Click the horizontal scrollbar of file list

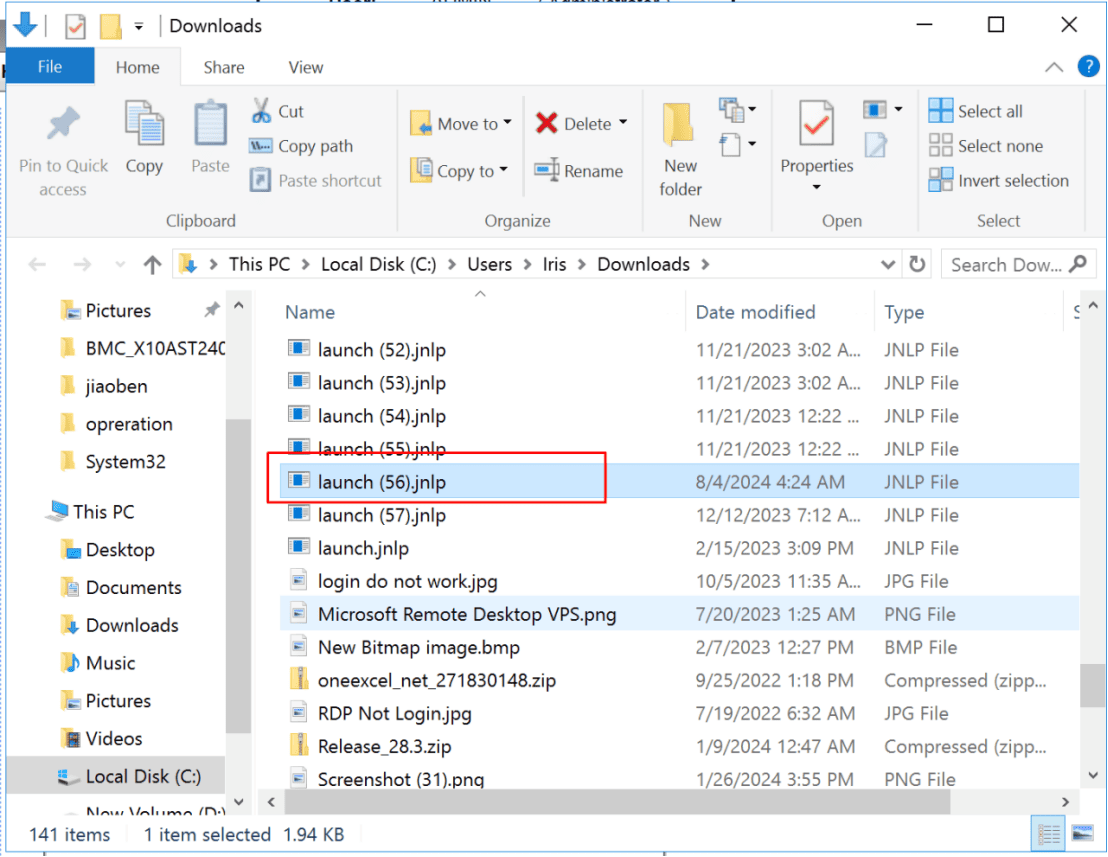tap(618, 801)
